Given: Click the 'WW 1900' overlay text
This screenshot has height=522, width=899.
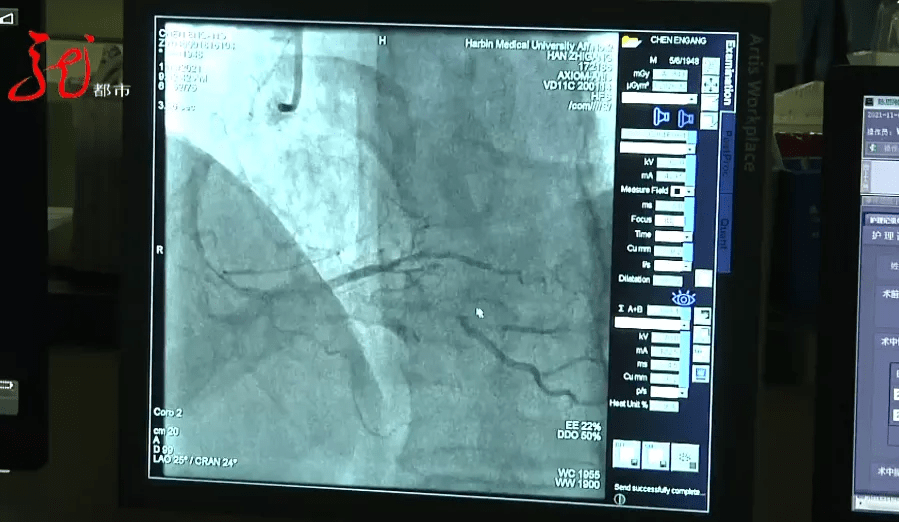Looking at the screenshot, I should (x=577, y=484).
